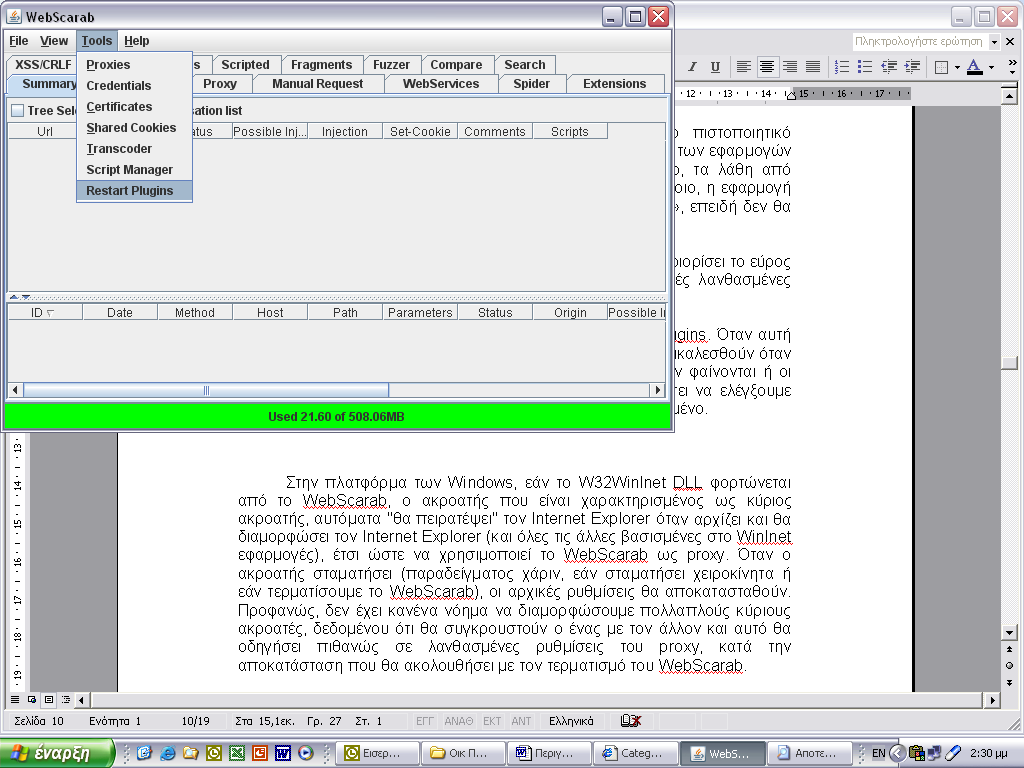Switch to the Fuzzer tab
Image resolution: width=1024 pixels, height=768 pixels.
[x=391, y=65]
